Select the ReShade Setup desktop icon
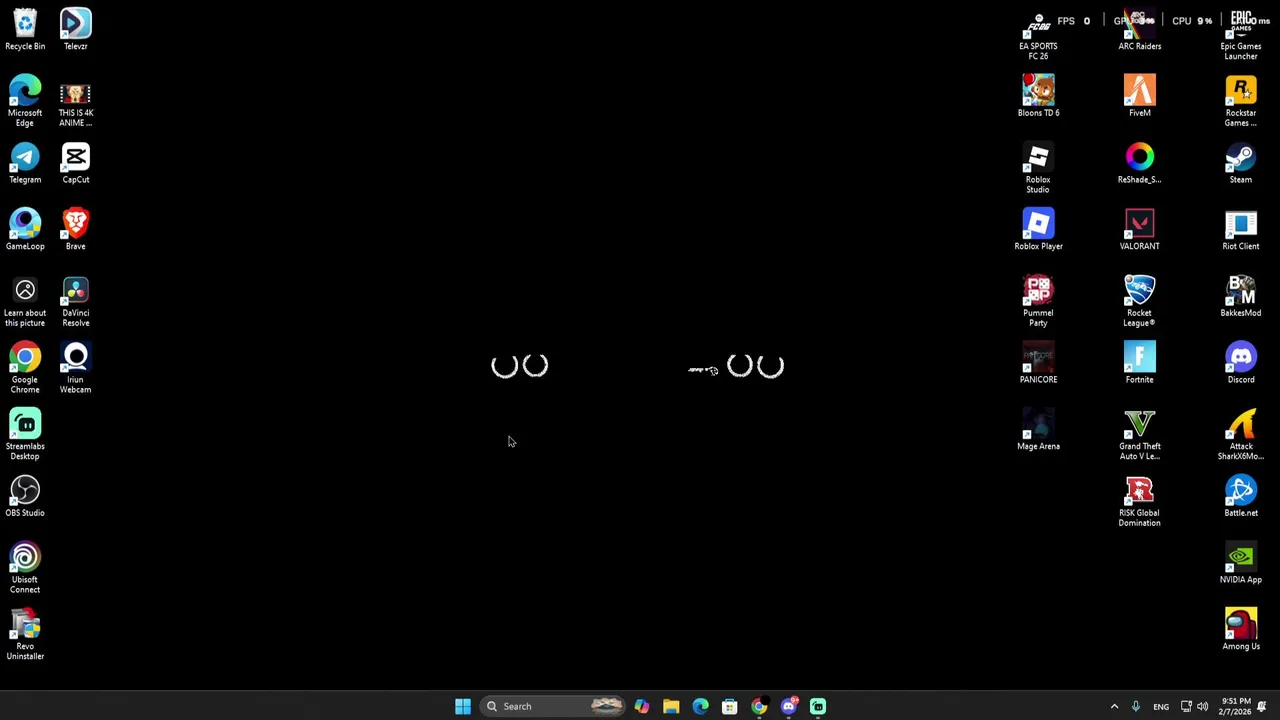This screenshot has width=1280, height=720. click(1140, 162)
